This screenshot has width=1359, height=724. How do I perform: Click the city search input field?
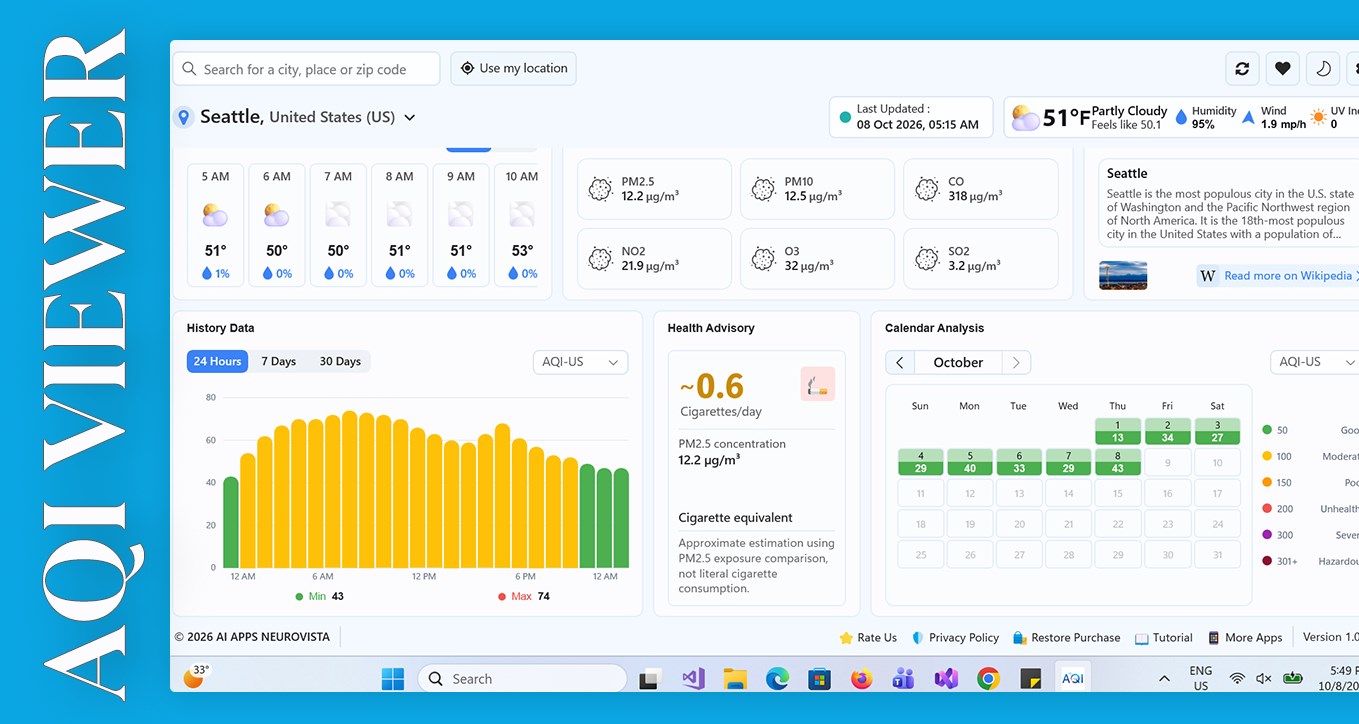tap(307, 69)
